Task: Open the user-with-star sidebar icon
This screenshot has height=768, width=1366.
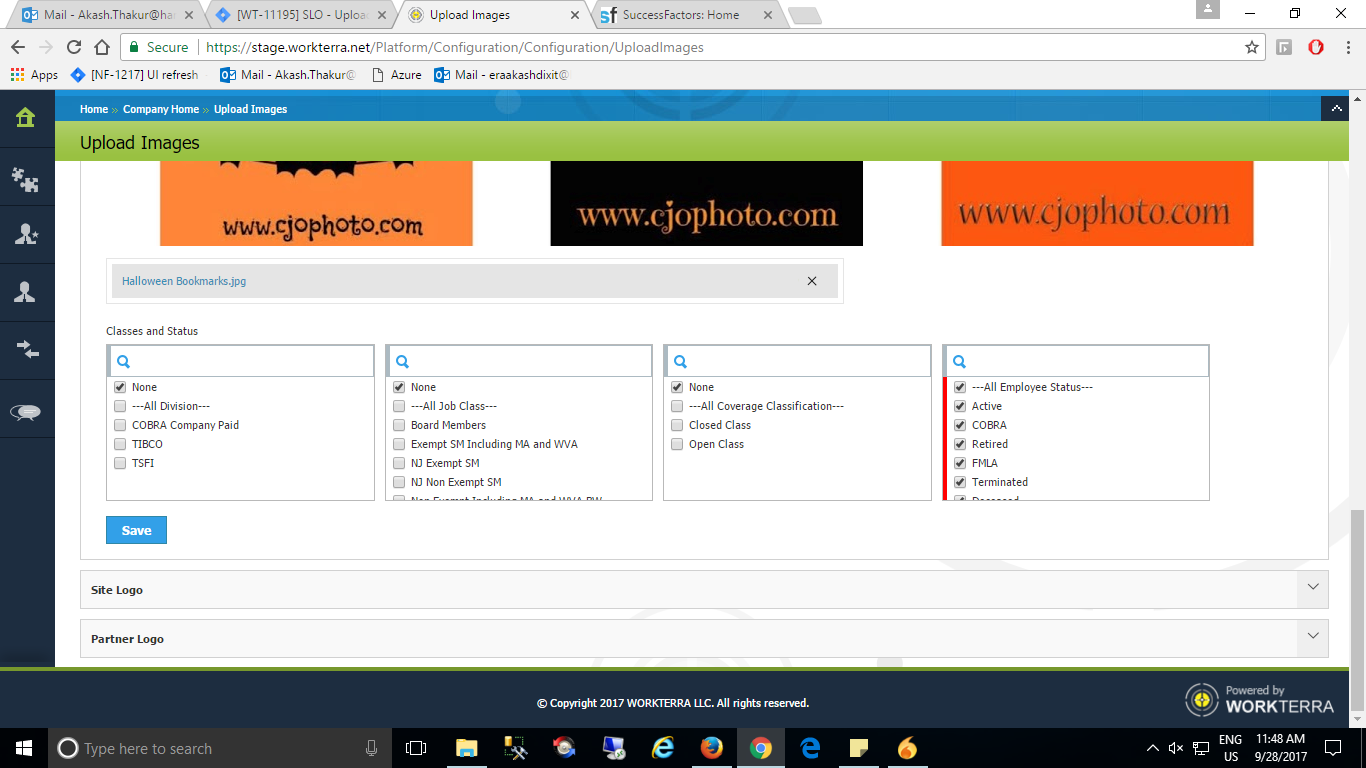Action: [26, 235]
